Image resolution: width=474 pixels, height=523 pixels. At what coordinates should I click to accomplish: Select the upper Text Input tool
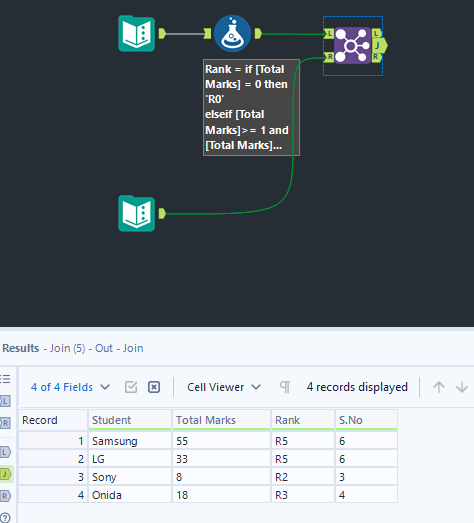coord(136,33)
